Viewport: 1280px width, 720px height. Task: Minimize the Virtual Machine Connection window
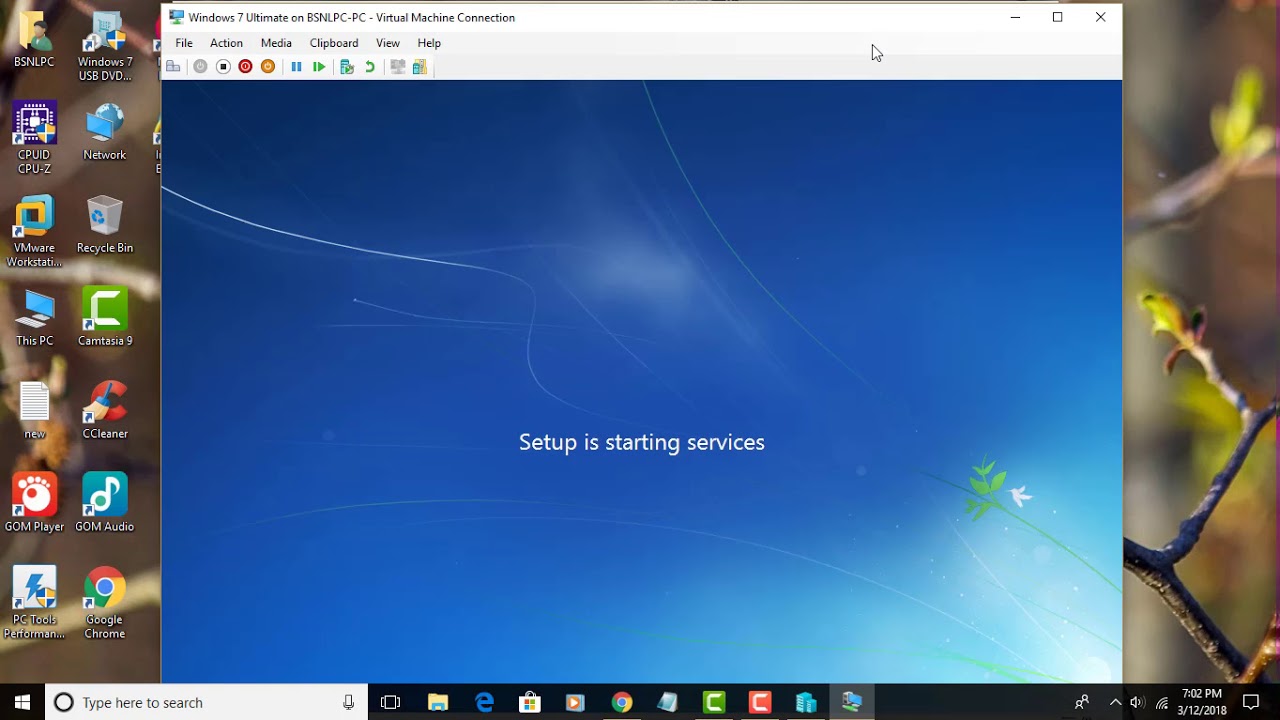click(1015, 17)
